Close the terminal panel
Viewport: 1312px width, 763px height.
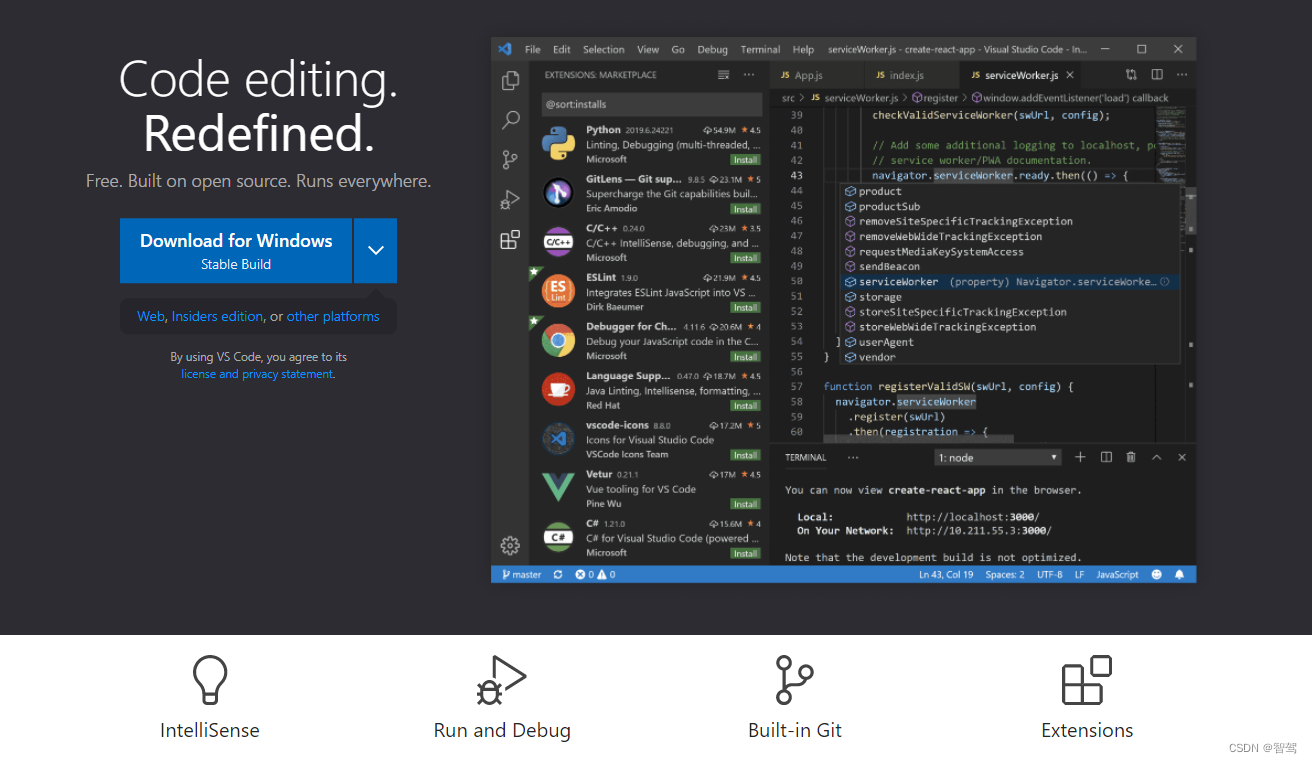tap(1182, 457)
